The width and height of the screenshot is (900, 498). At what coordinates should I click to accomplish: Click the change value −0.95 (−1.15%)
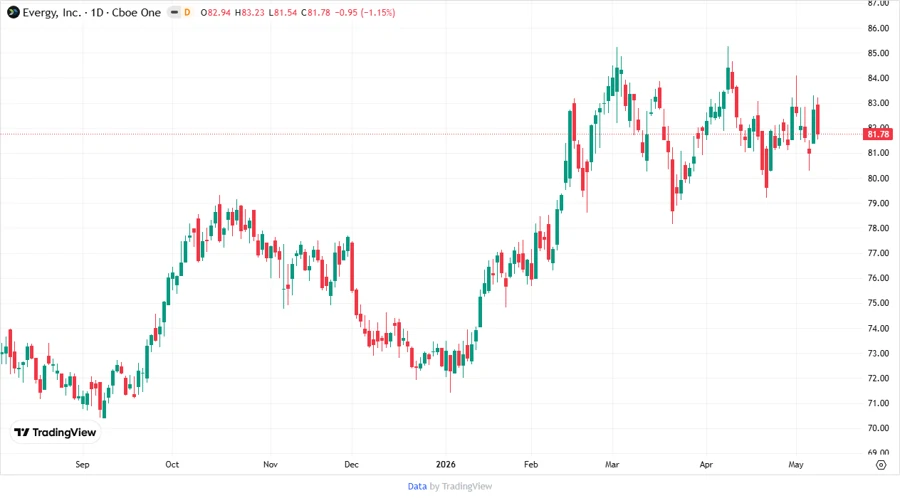pyautogui.click(x=365, y=12)
